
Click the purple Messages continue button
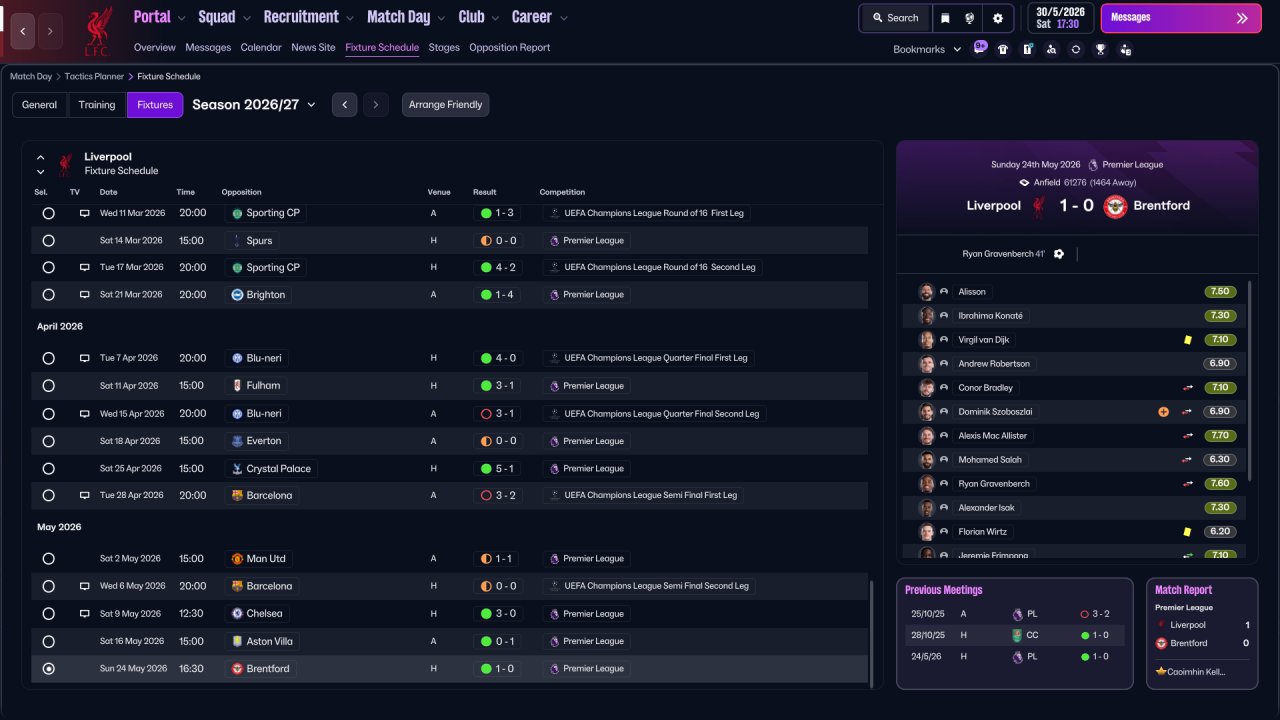click(1181, 18)
